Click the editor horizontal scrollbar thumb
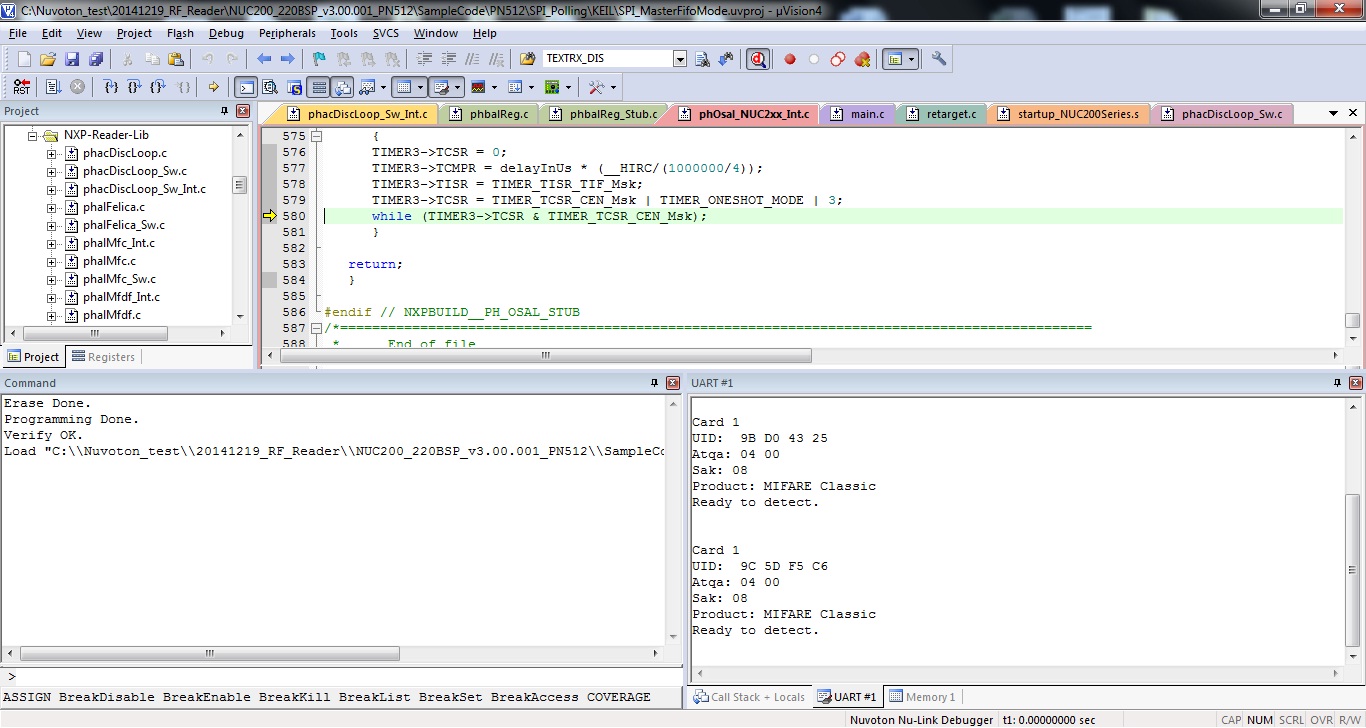This screenshot has height=728, width=1366. point(545,355)
